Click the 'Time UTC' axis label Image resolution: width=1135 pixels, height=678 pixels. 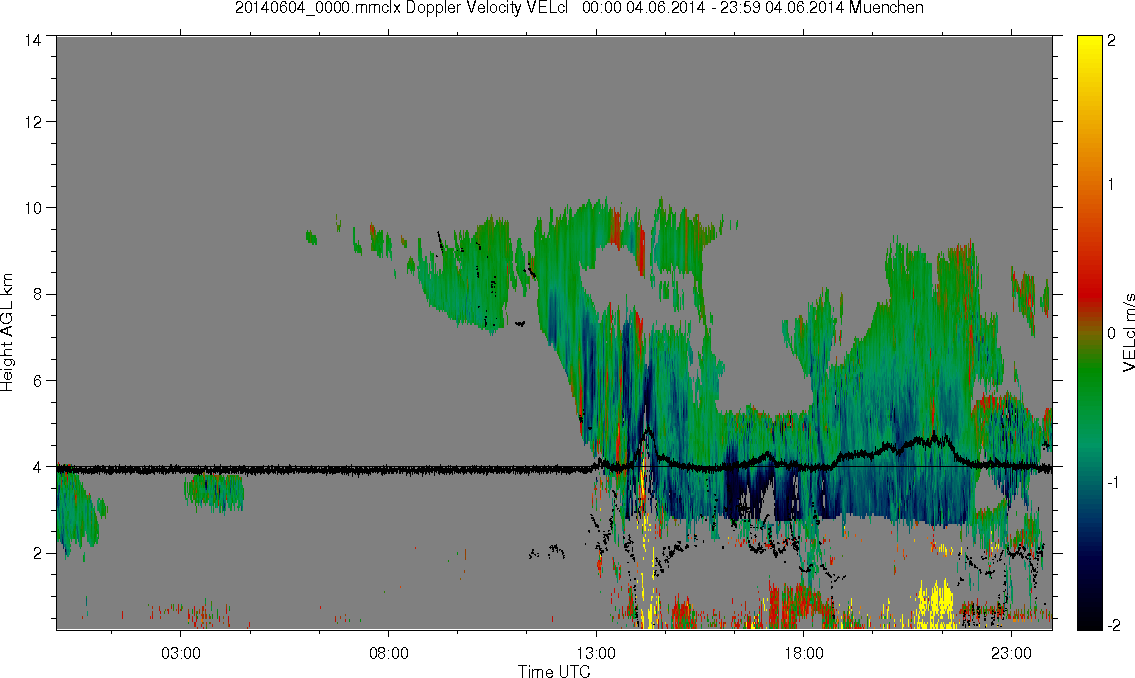pos(554,671)
